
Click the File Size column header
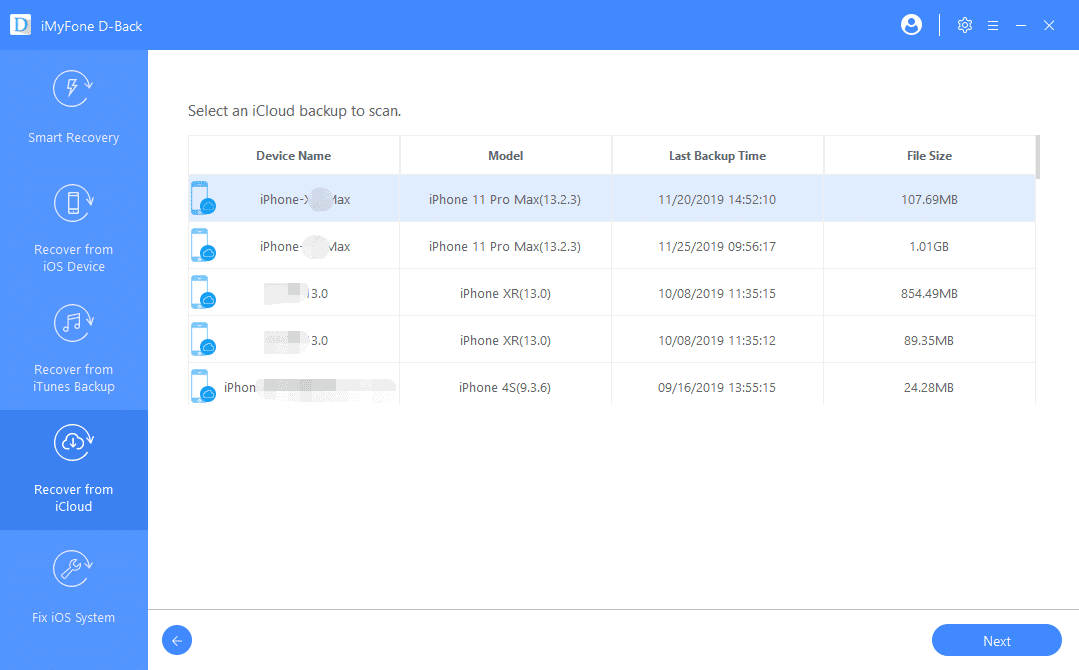point(928,156)
